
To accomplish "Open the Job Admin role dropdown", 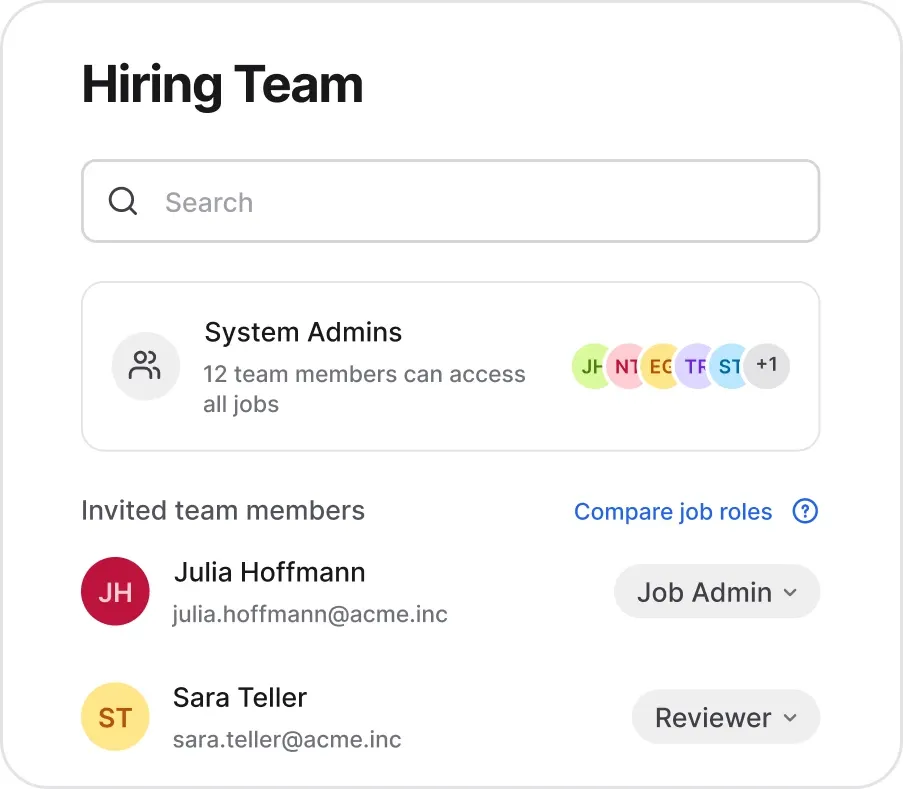I will (x=717, y=592).
